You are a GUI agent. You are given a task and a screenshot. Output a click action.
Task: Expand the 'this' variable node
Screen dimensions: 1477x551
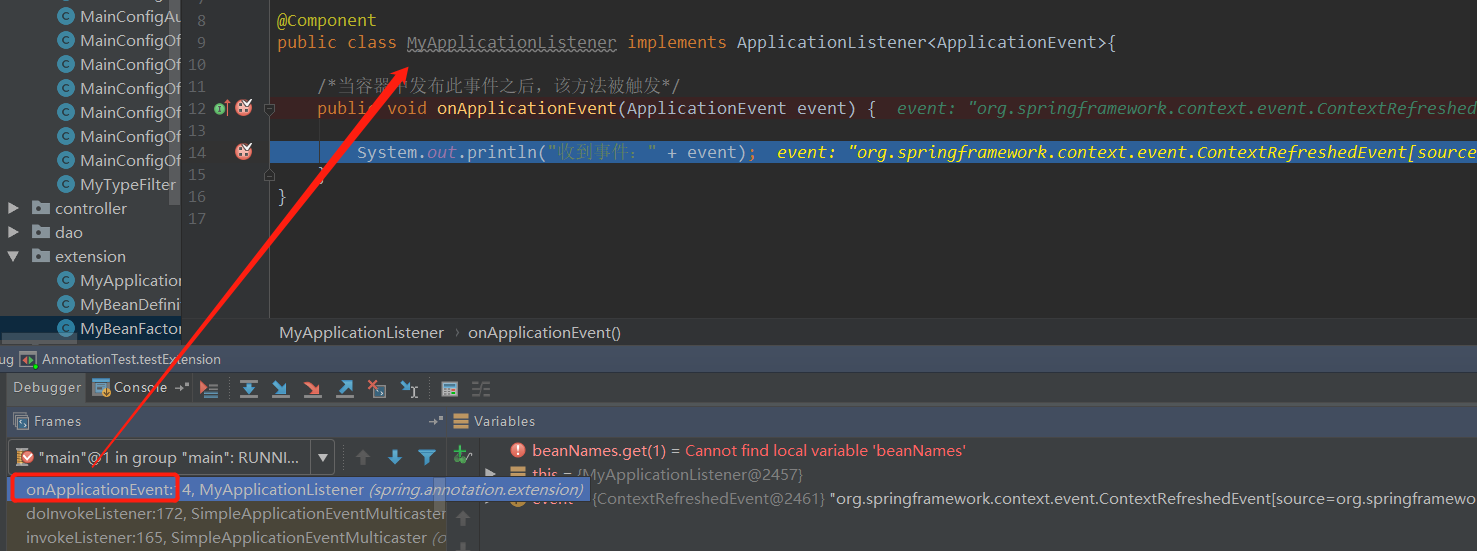490,474
